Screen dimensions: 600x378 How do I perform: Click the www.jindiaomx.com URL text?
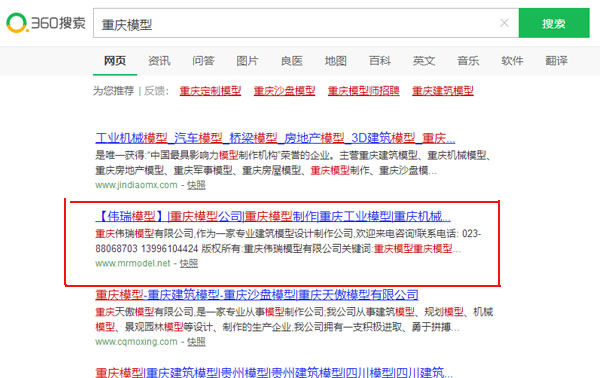click(x=136, y=185)
